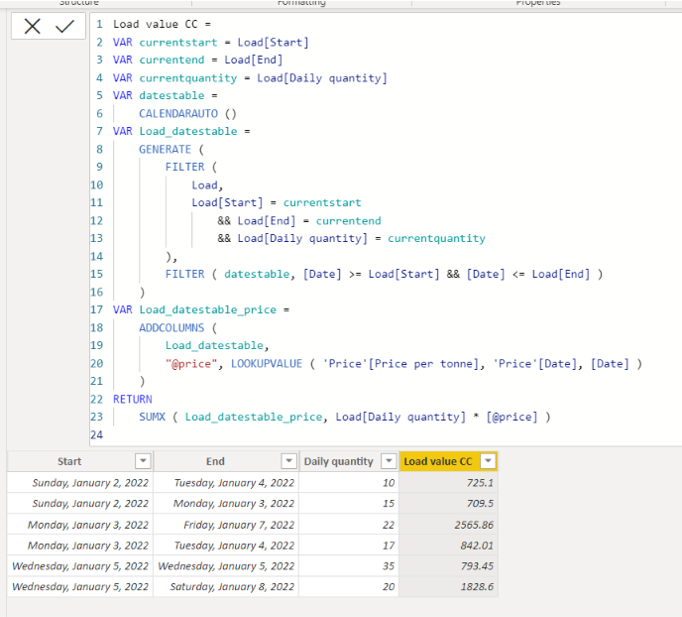The width and height of the screenshot is (682, 617).
Task: Click the End cell 'Monday, January 3, 2022'
Action: (x=226, y=504)
